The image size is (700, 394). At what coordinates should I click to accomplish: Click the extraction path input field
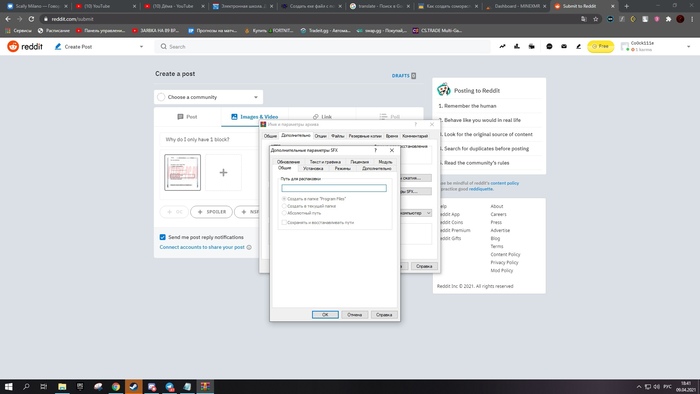(334, 188)
